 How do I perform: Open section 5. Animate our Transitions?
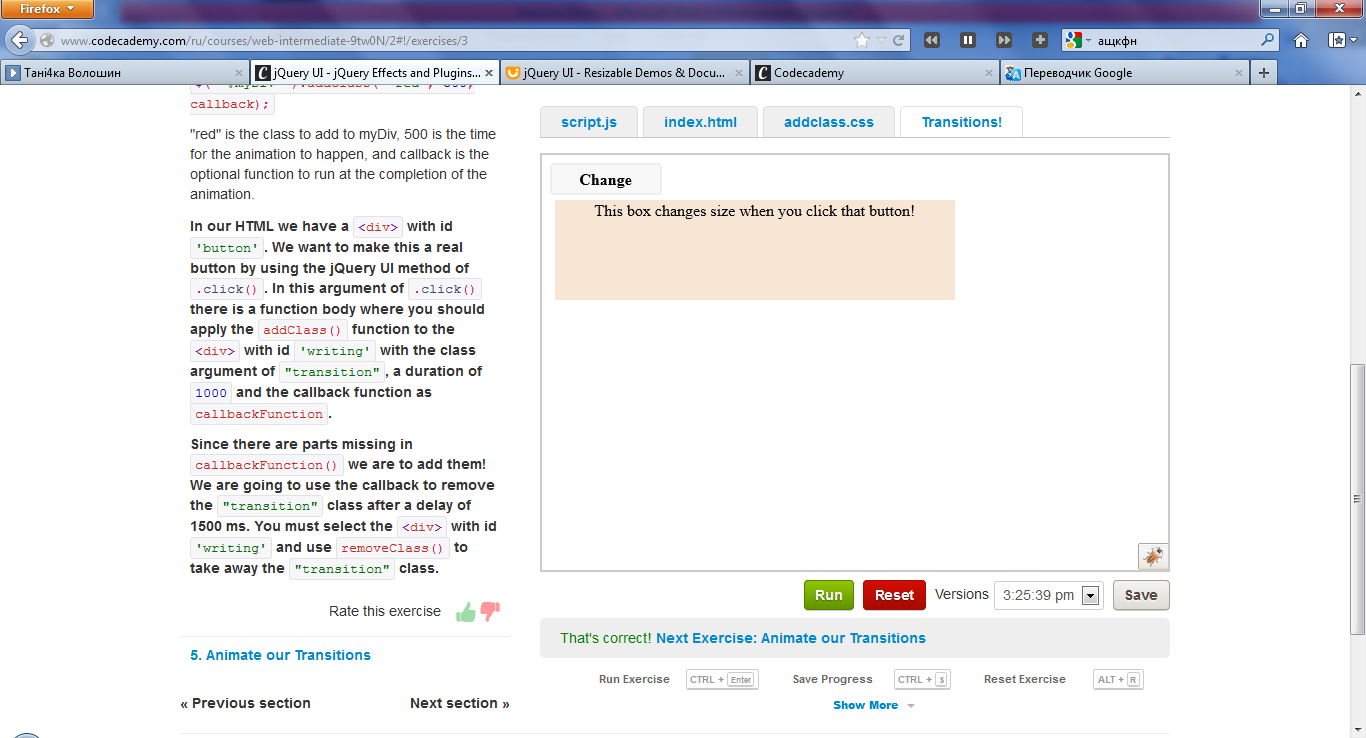tap(281, 655)
